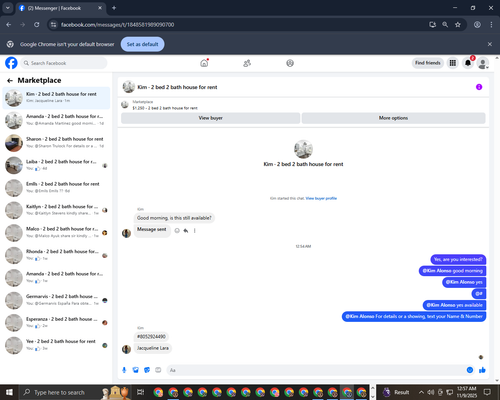Select the Messenger | Facebook tab

(x=60, y=8)
